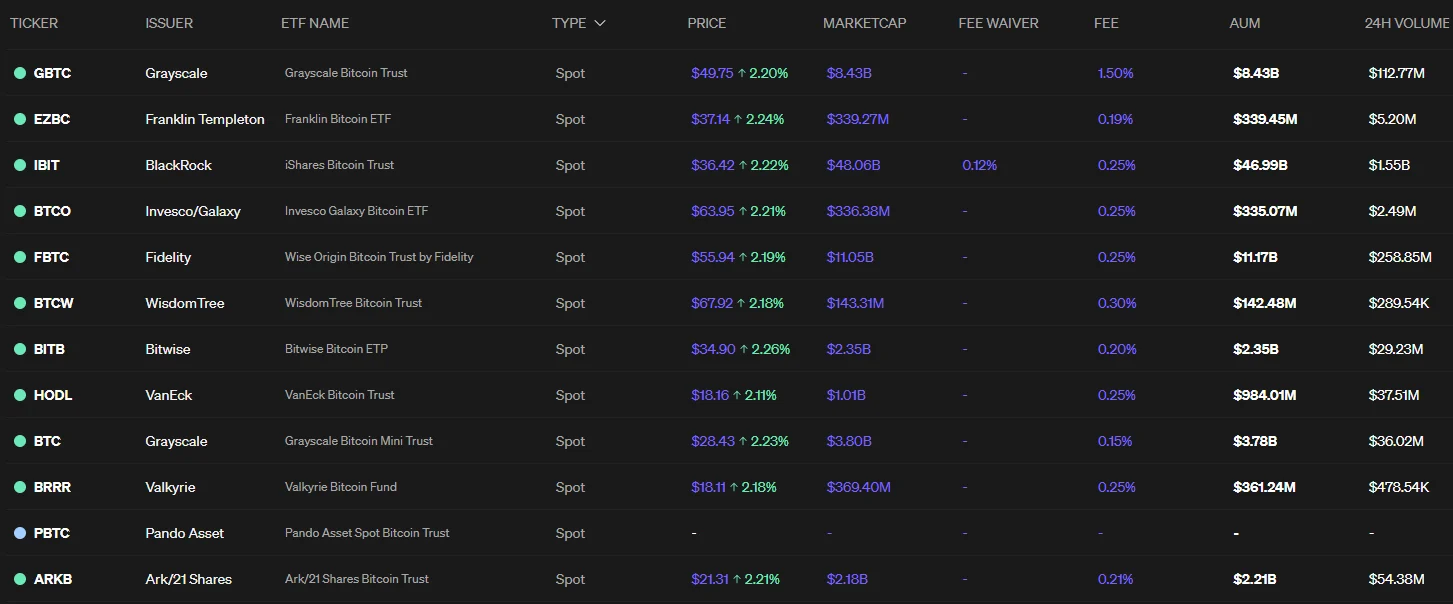The image size is (1453, 604).
Task: Click the green status dot beside IBIT
Action: click(x=19, y=165)
